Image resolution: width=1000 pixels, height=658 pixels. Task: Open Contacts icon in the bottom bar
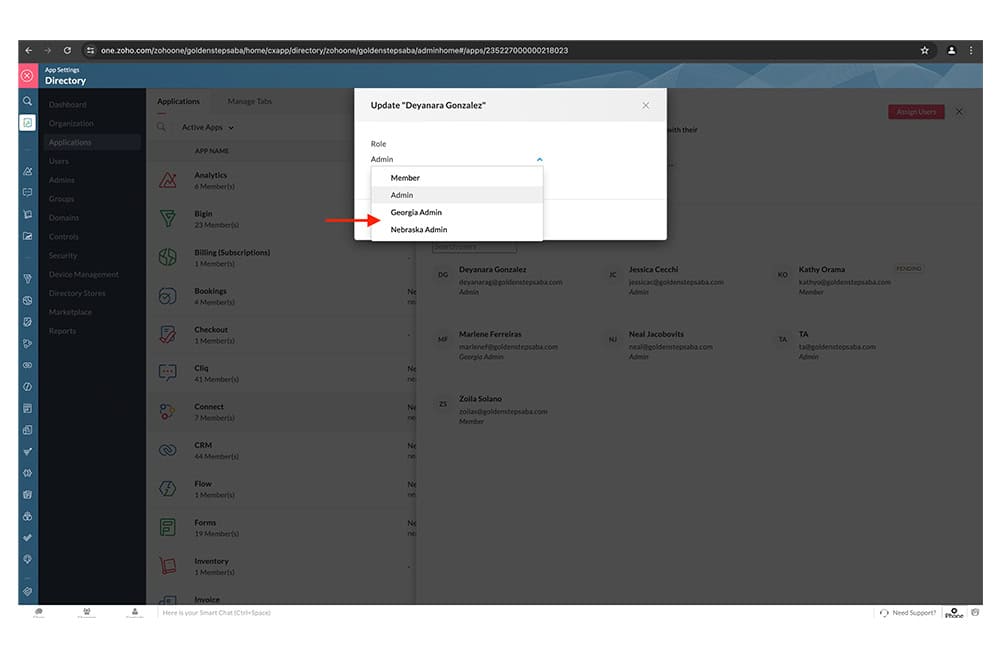click(135, 612)
